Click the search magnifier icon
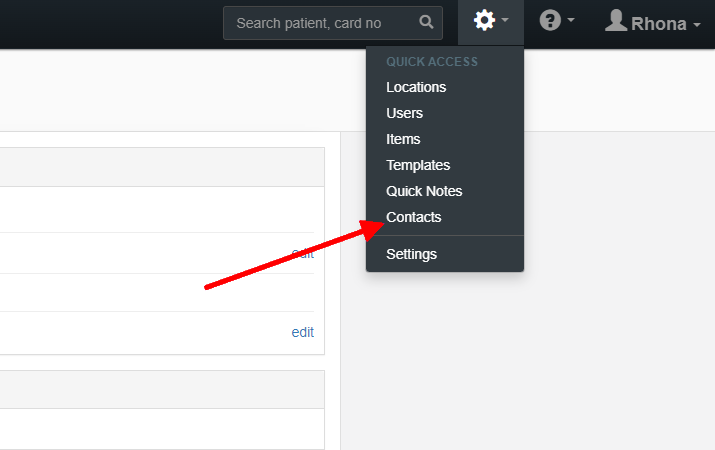The width and height of the screenshot is (715, 450). 426,22
